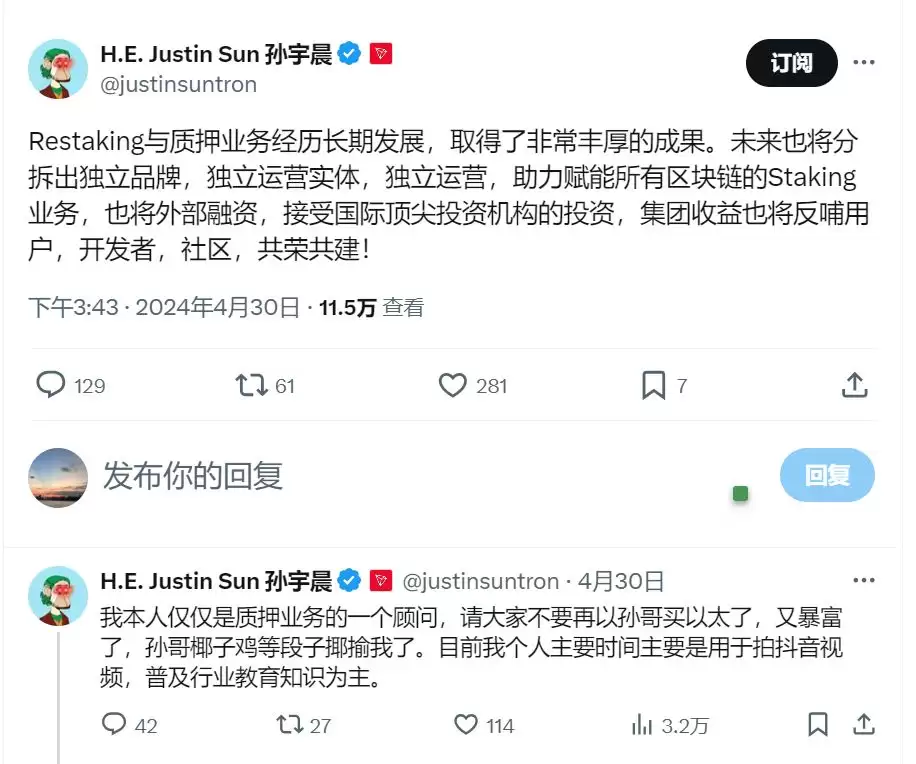This screenshot has height=764, width=916.
Task: Share the reply tweet via upload icon
Action: 862,724
